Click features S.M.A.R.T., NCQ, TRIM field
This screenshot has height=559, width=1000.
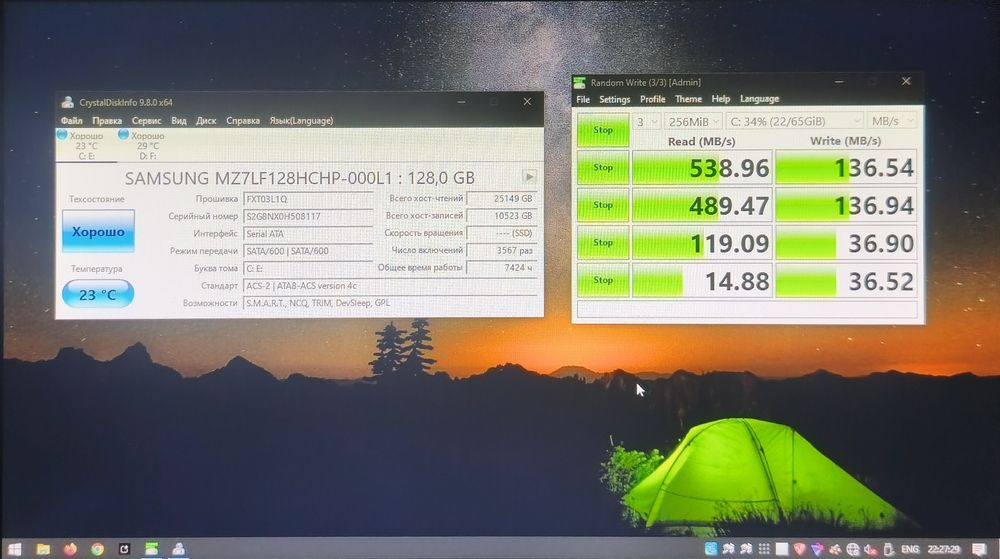coord(390,303)
